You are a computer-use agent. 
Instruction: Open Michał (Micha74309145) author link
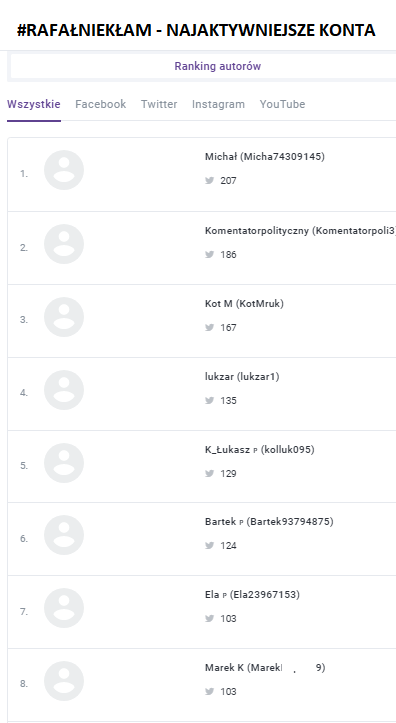coord(265,157)
